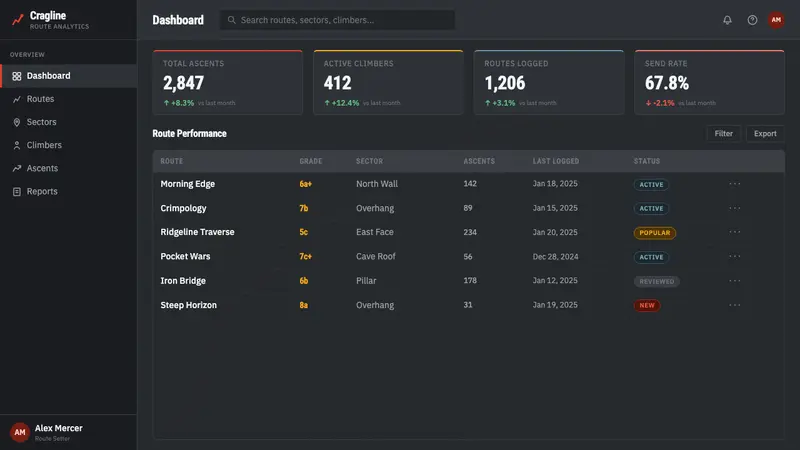
Task: Click the AM avatar beside Alex Mercer
Action: 20,432
